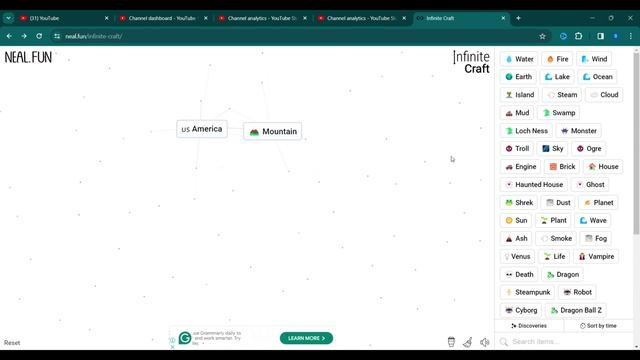
Task: Pick the Island element
Action: (x=520, y=95)
